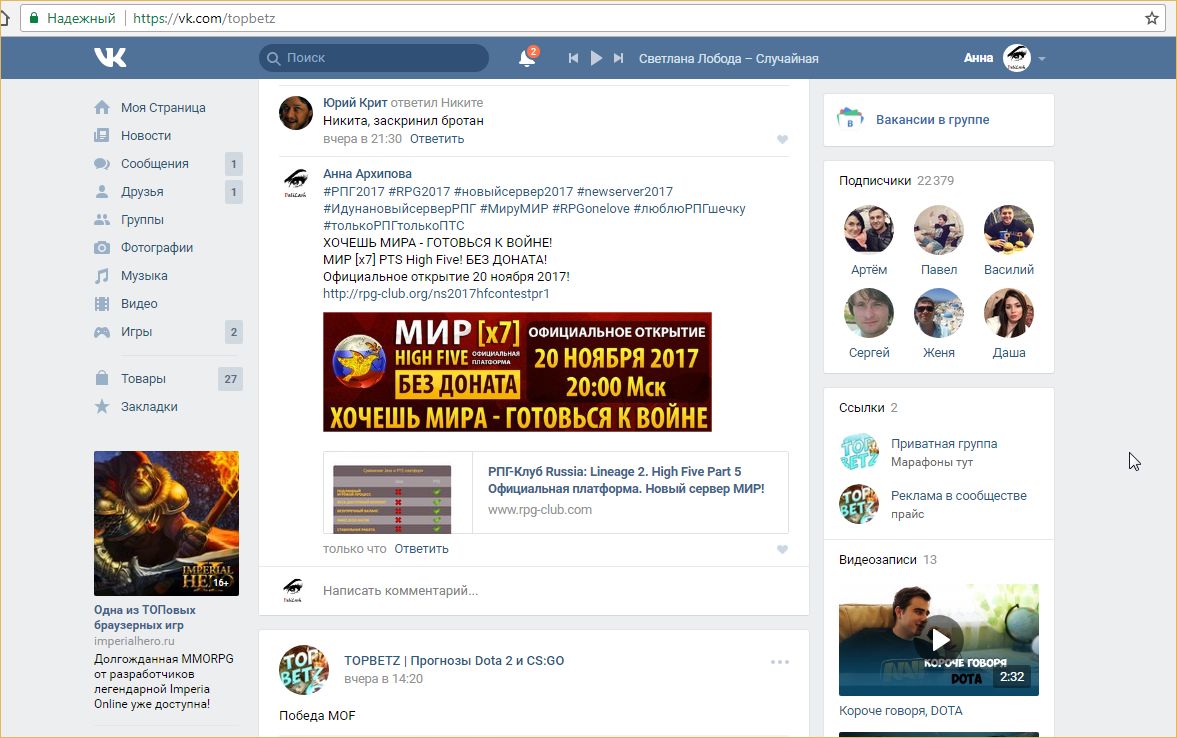Image resolution: width=1177 pixels, height=738 pixels.
Task: Click the star icon beside Закладки
Action: tap(102, 406)
